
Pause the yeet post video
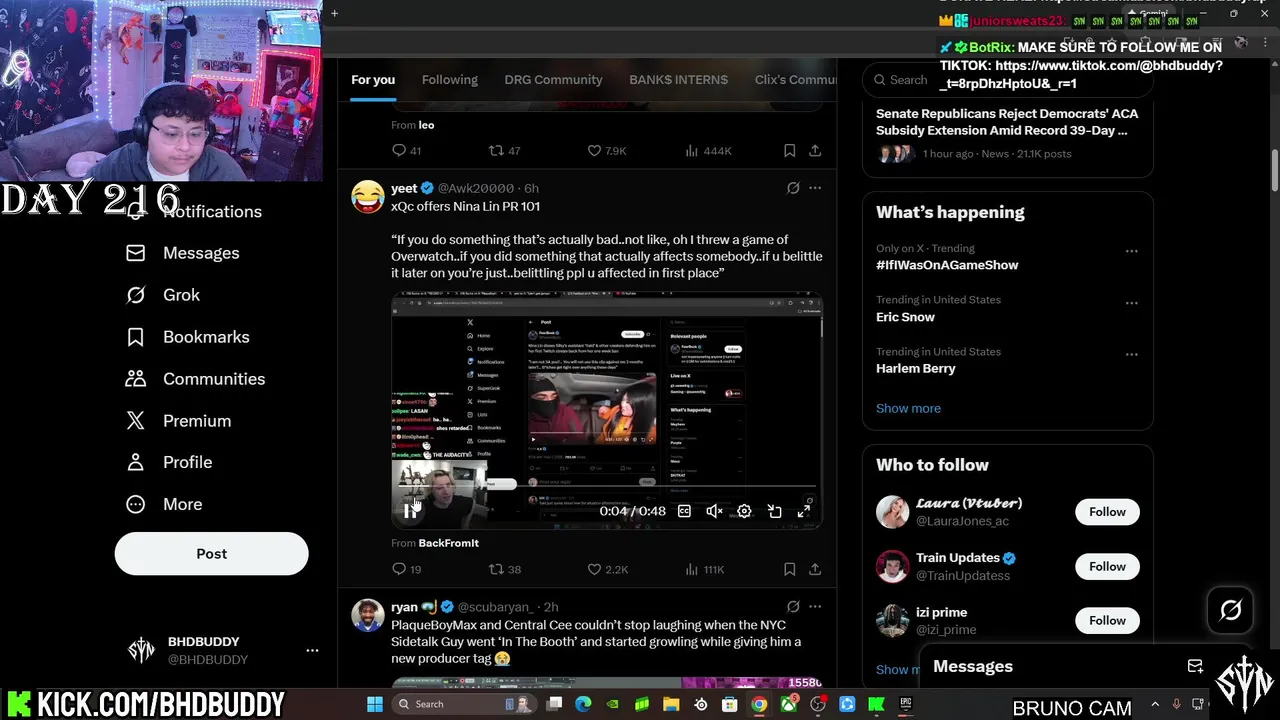410,510
